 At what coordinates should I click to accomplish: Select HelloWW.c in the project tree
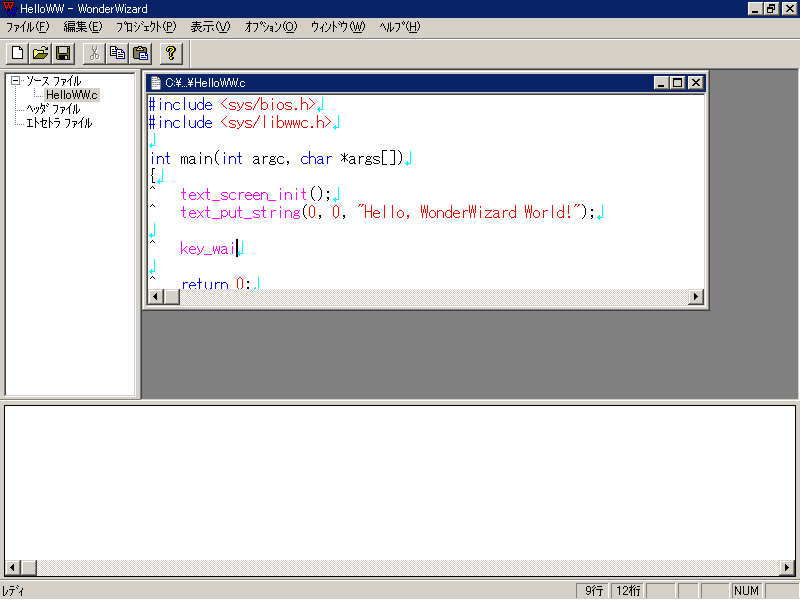[x=71, y=95]
